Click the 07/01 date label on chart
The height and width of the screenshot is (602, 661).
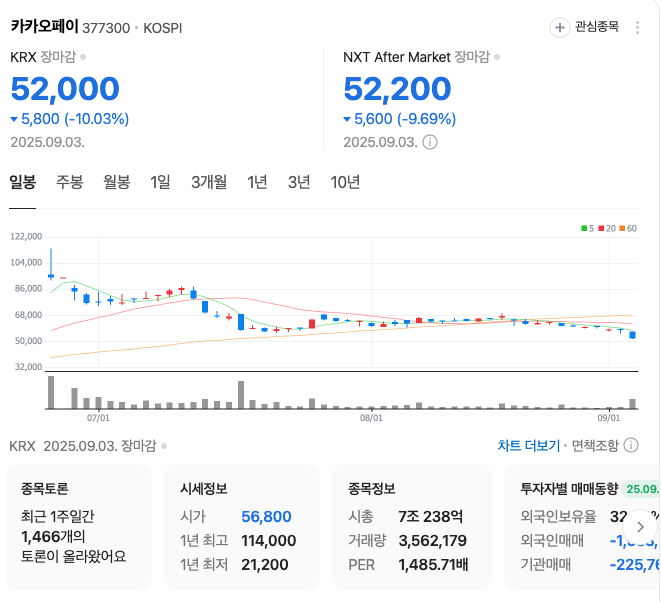pos(98,418)
